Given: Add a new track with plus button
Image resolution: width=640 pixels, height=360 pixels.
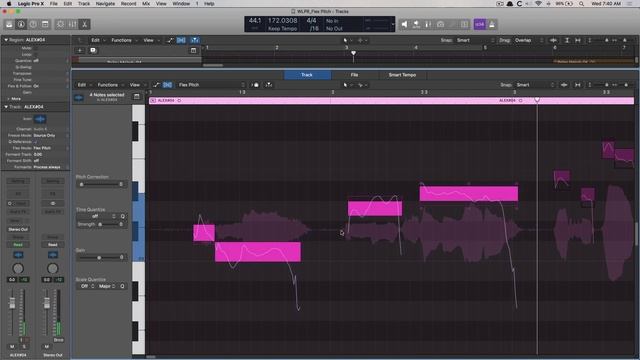Looking at the screenshot, I should click(80, 50).
